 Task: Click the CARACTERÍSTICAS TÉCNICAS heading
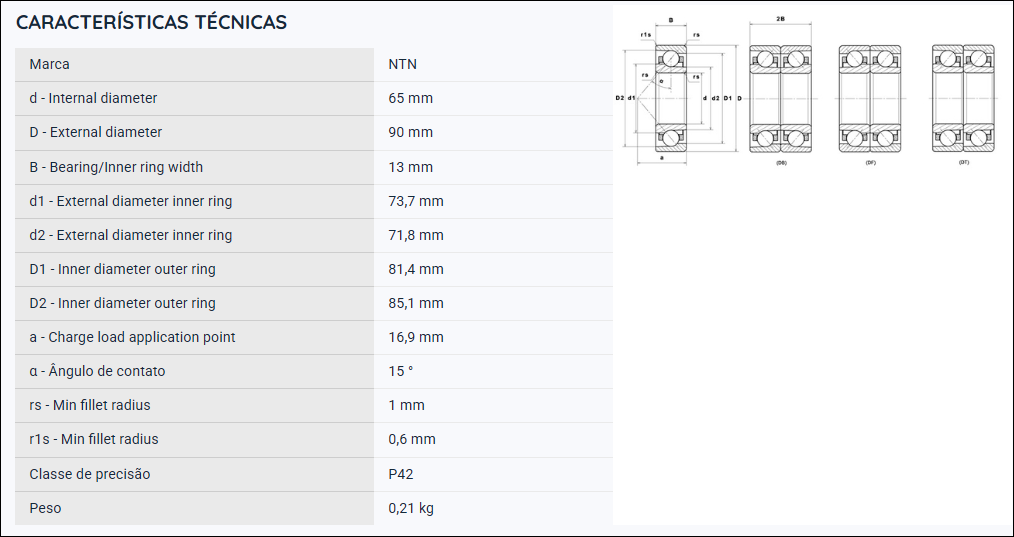tap(151, 22)
